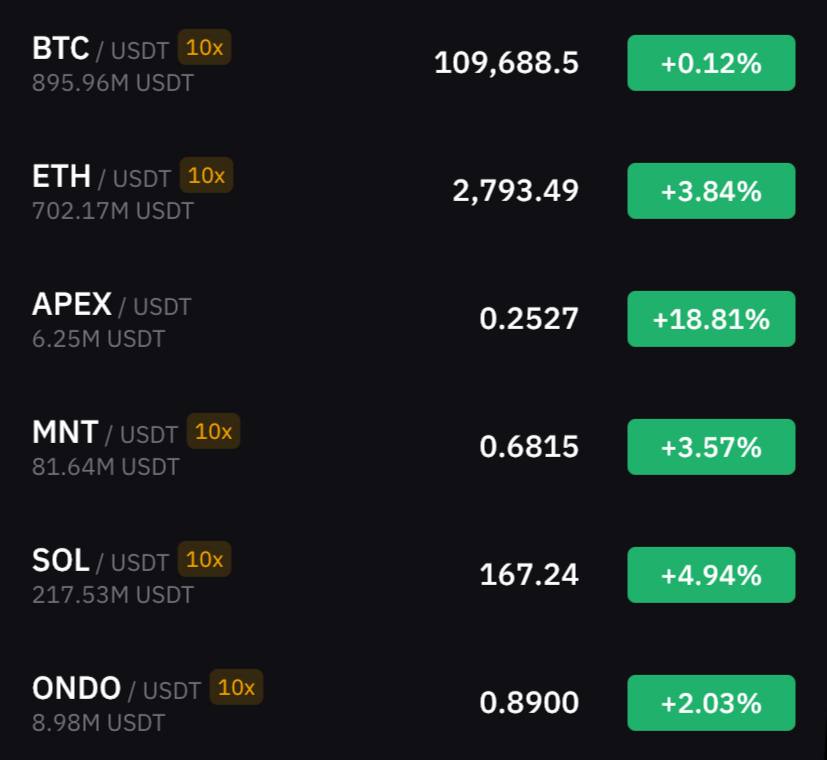This screenshot has width=827, height=760.
Task: Click the +4.94% change button for SOL
Action: point(711,575)
